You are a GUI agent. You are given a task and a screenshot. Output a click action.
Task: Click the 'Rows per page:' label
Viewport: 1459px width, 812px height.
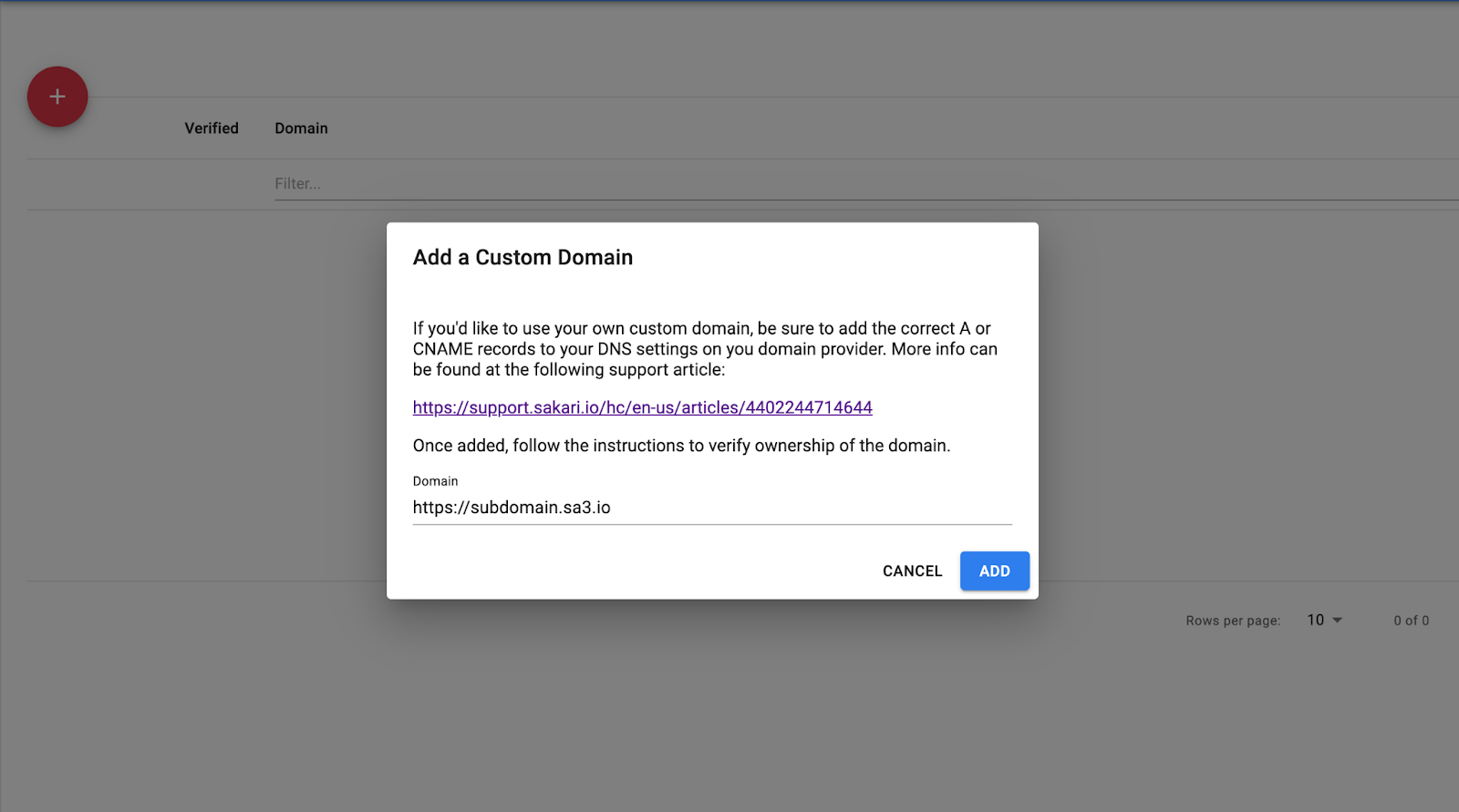pyautogui.click(x=1233, y=621)
